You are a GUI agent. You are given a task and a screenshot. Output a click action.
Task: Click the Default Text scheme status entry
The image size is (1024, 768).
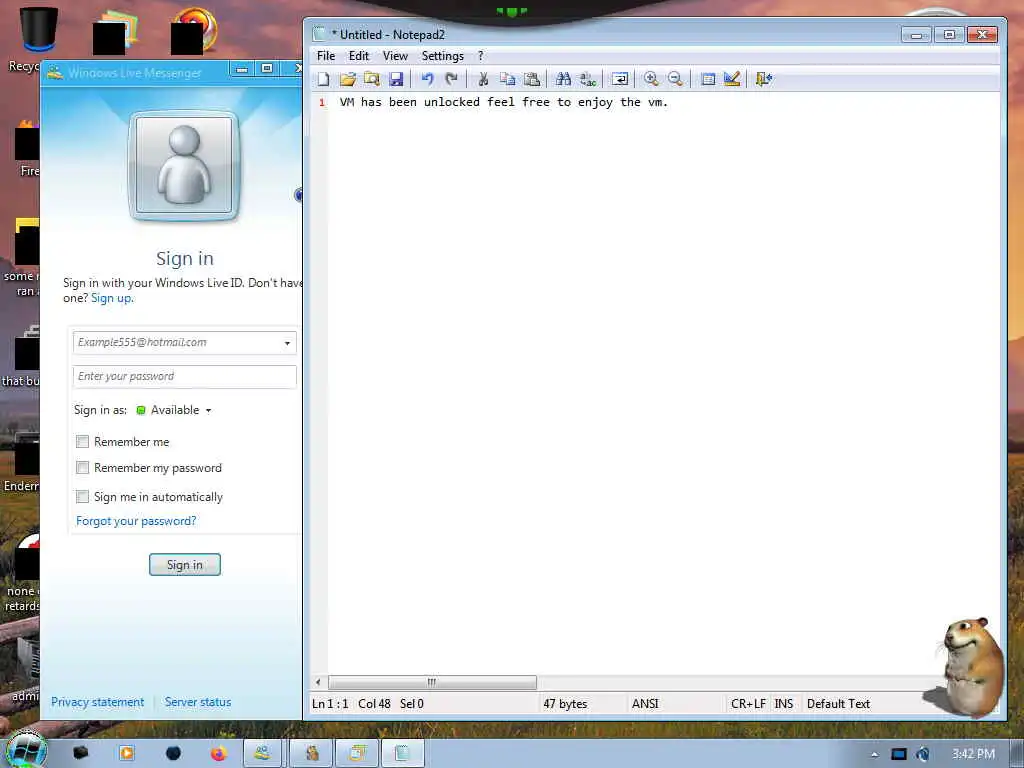(x=839, y=704)
